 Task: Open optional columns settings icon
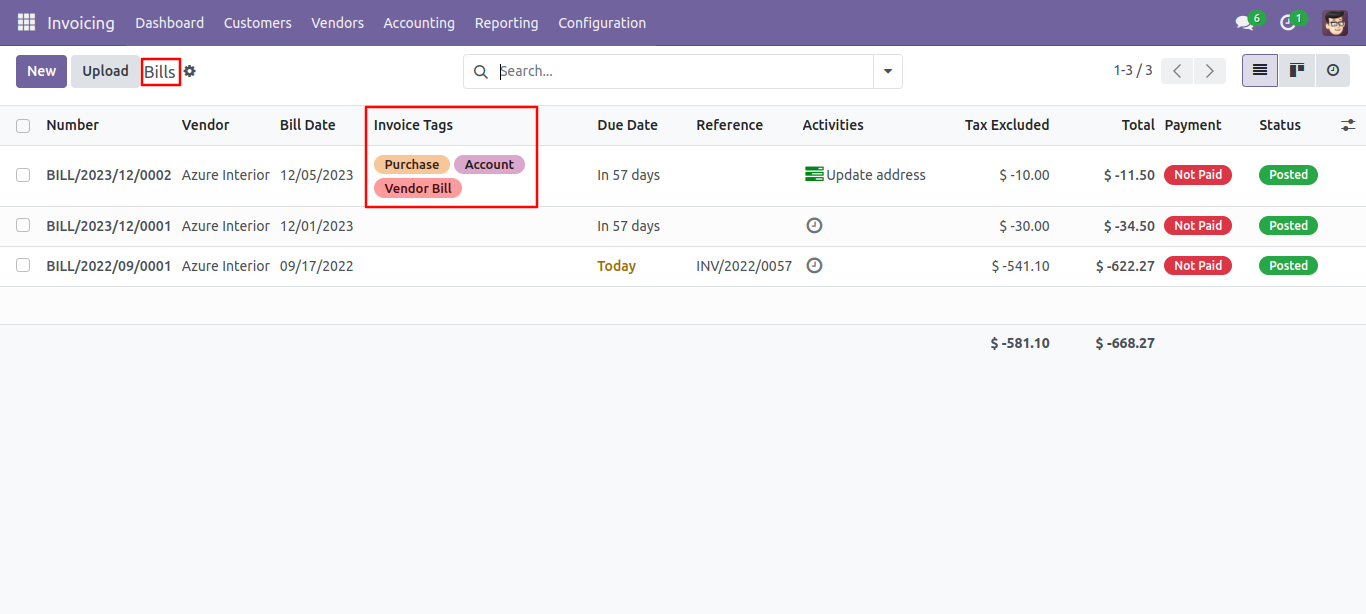tap(1348, 125)
